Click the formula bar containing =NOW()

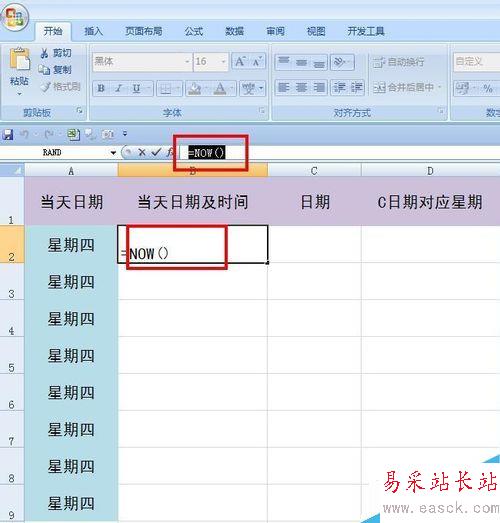point(339,153)
